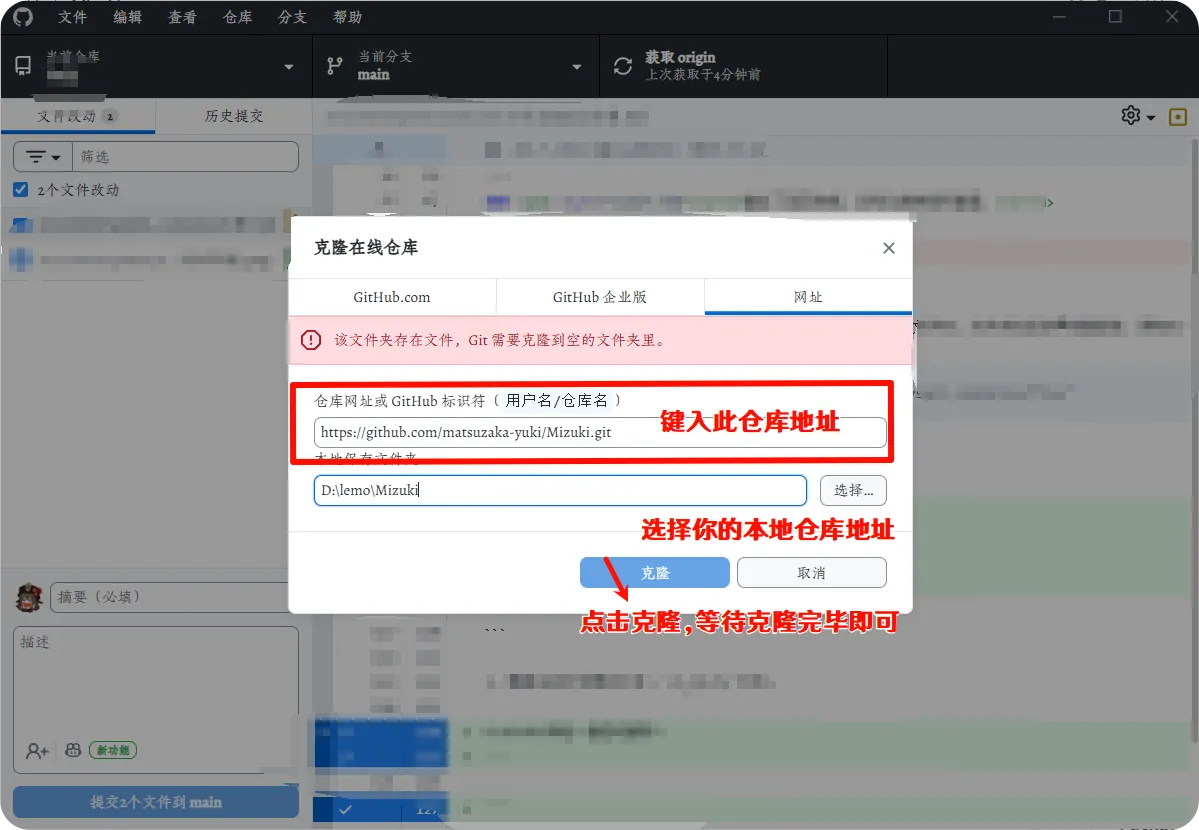
Task: Expand the 当前分支 main dropdown
Action: pos(456,66)
